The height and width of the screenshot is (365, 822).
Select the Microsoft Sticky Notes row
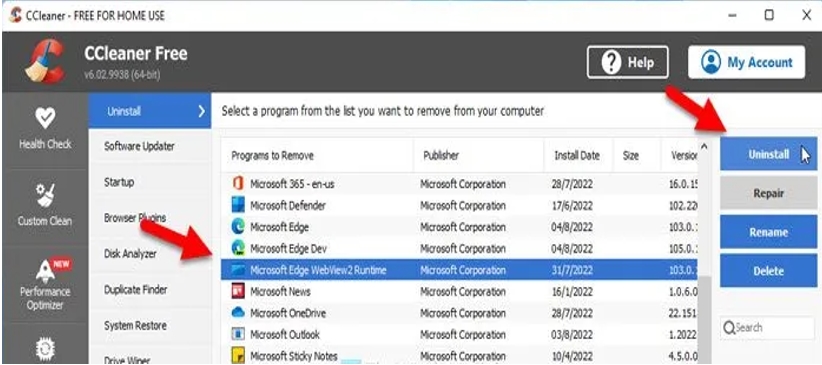(x=459, y=356)
